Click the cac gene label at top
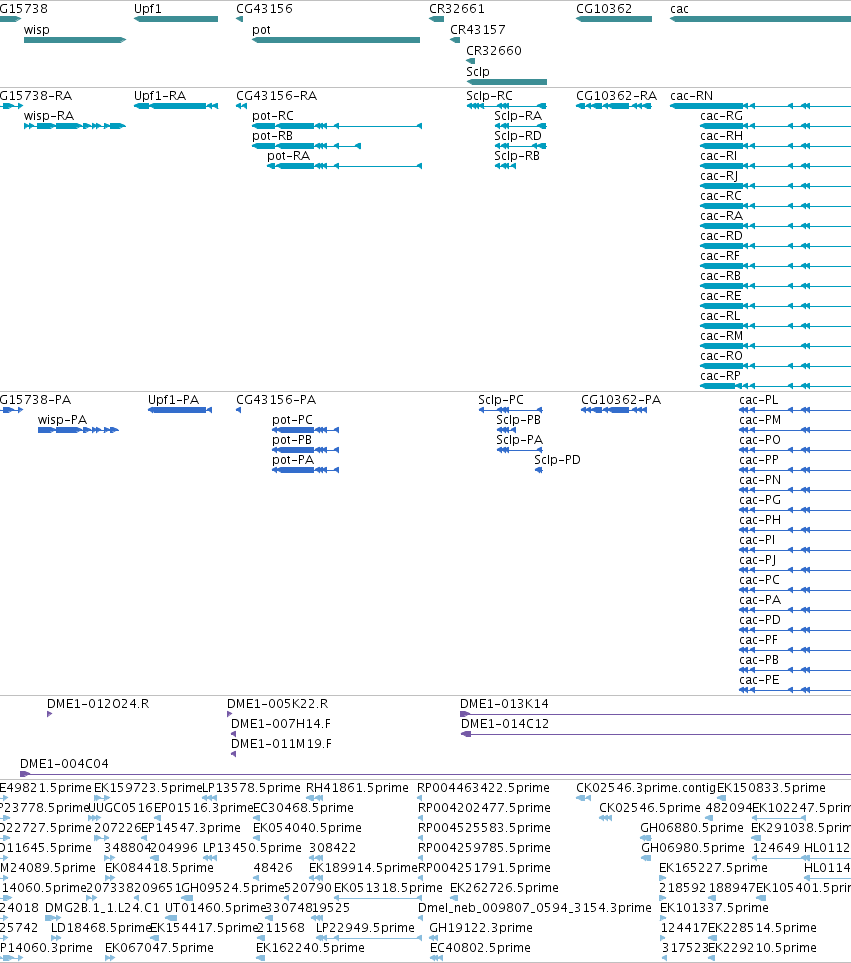Image resolution: width=851 pixels, height=963 pixels. coord(679,9)
